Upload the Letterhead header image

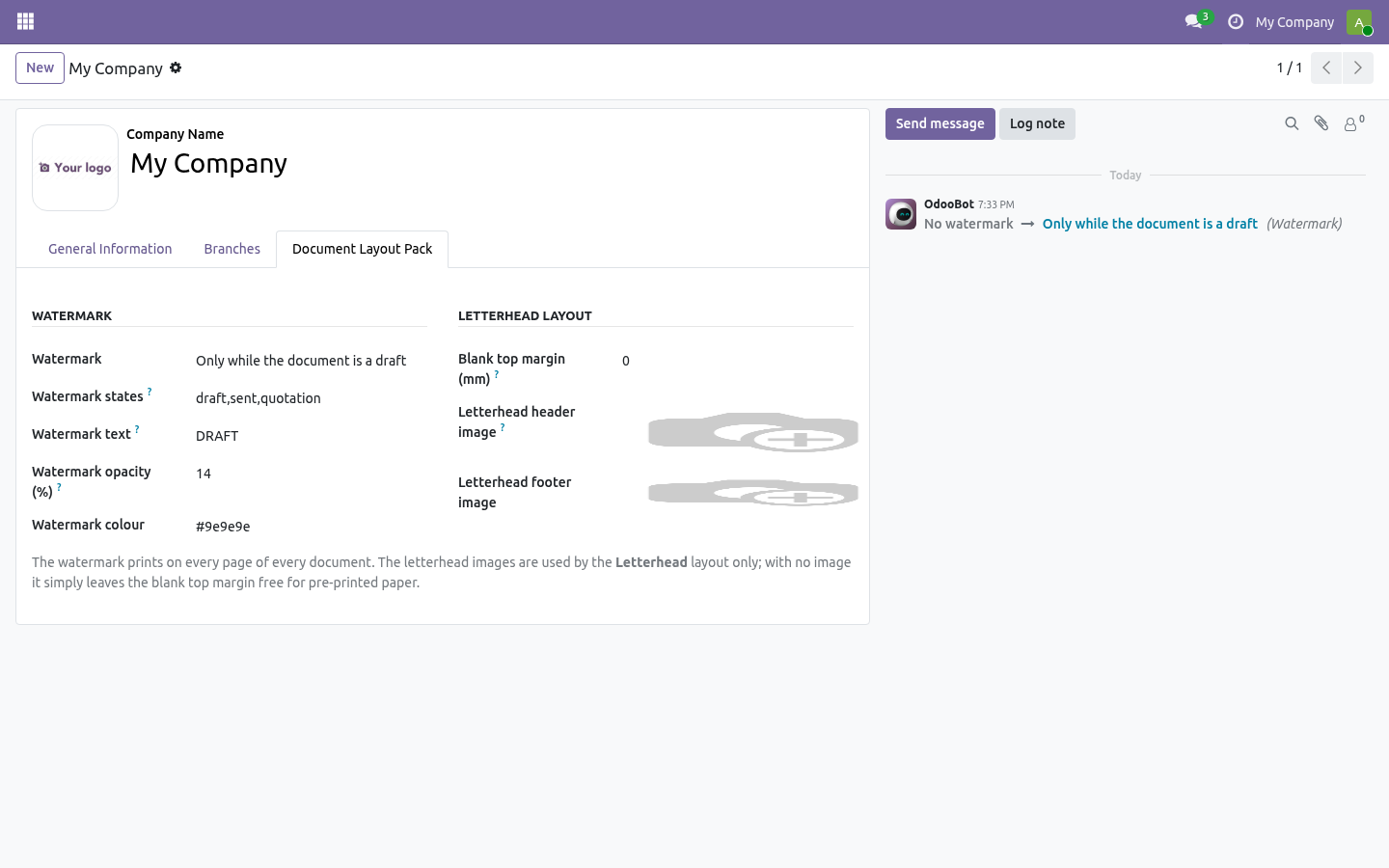753,432
